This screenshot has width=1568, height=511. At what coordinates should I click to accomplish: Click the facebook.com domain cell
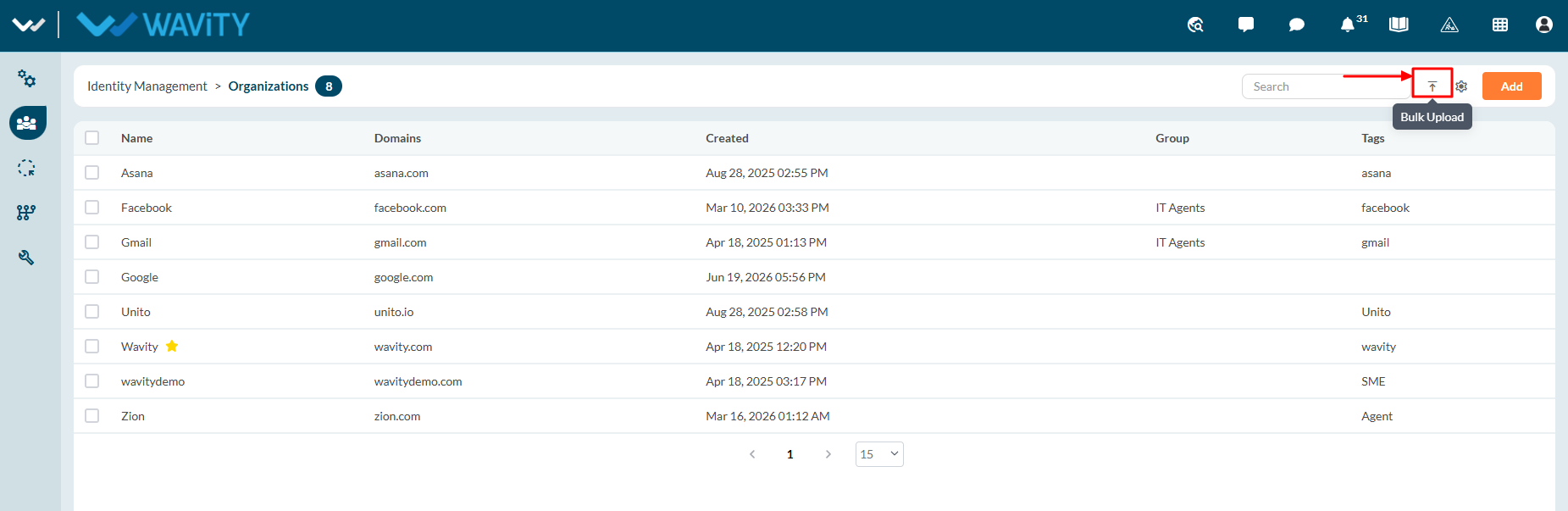[410, 208]
